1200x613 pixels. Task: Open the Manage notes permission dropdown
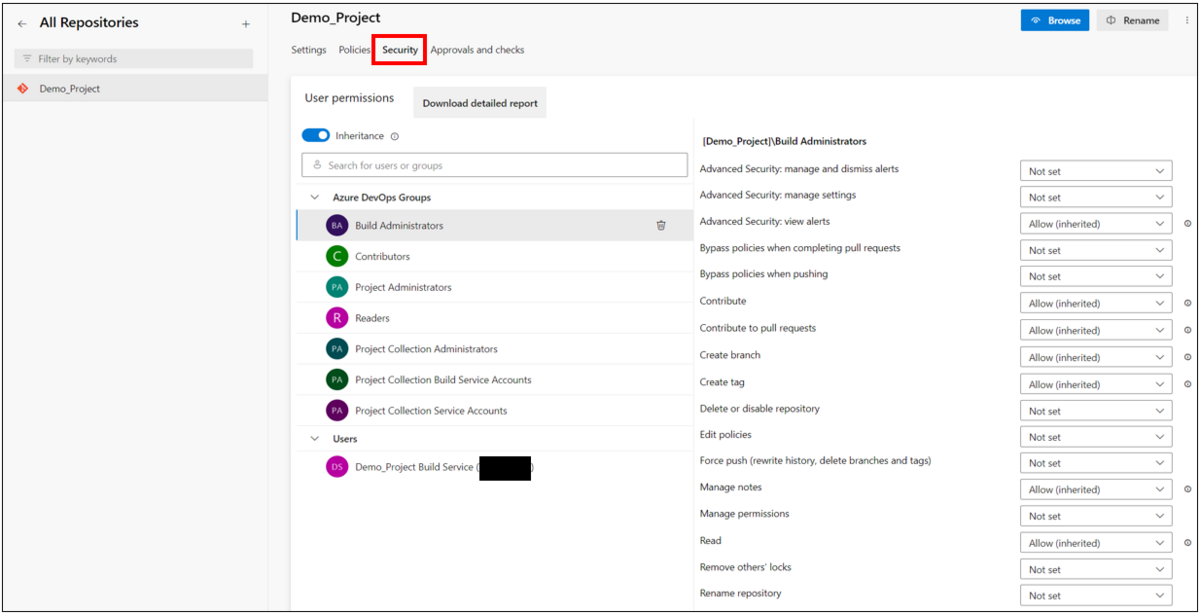[x=1096, y=490]
